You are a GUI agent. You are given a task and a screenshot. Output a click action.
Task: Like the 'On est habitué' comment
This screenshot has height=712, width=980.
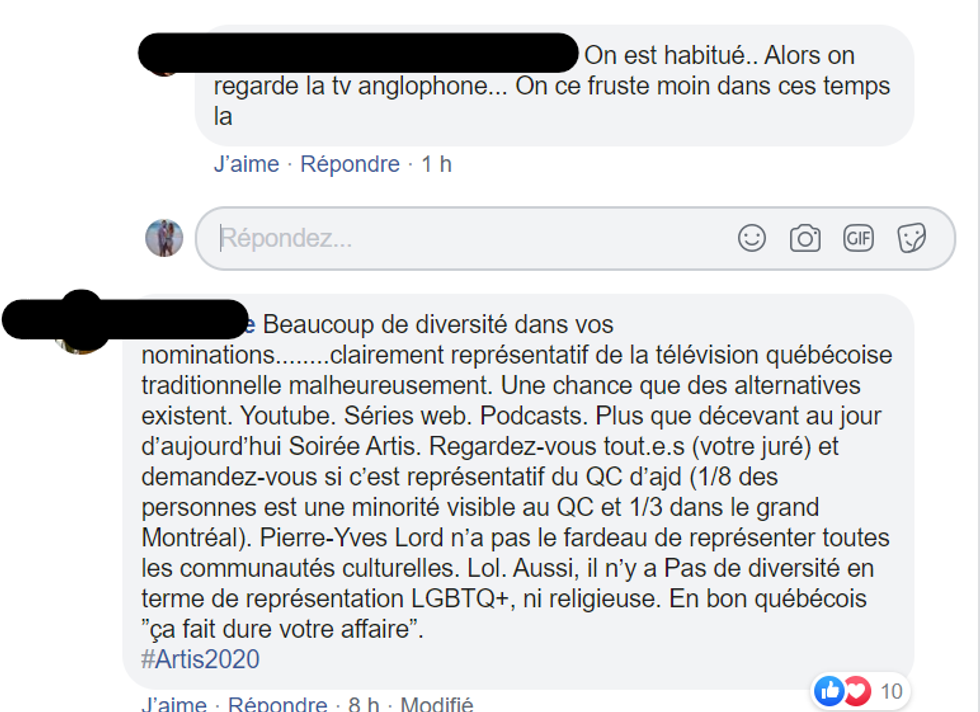[246, 164]
